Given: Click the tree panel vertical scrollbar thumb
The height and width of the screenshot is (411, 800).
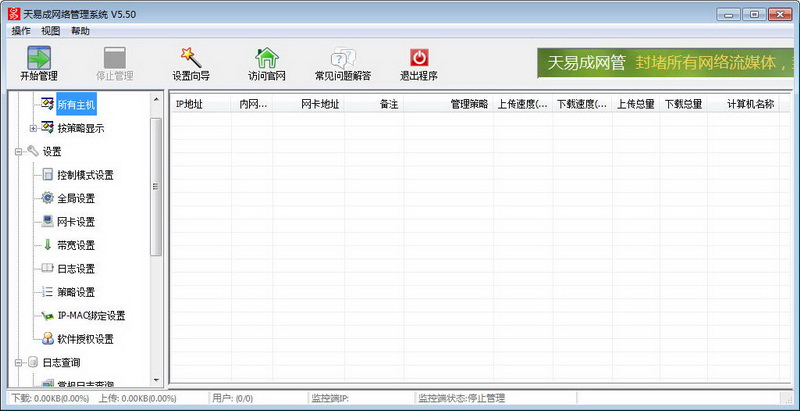Looking at the screenshot, I should [x=156, y=187].
